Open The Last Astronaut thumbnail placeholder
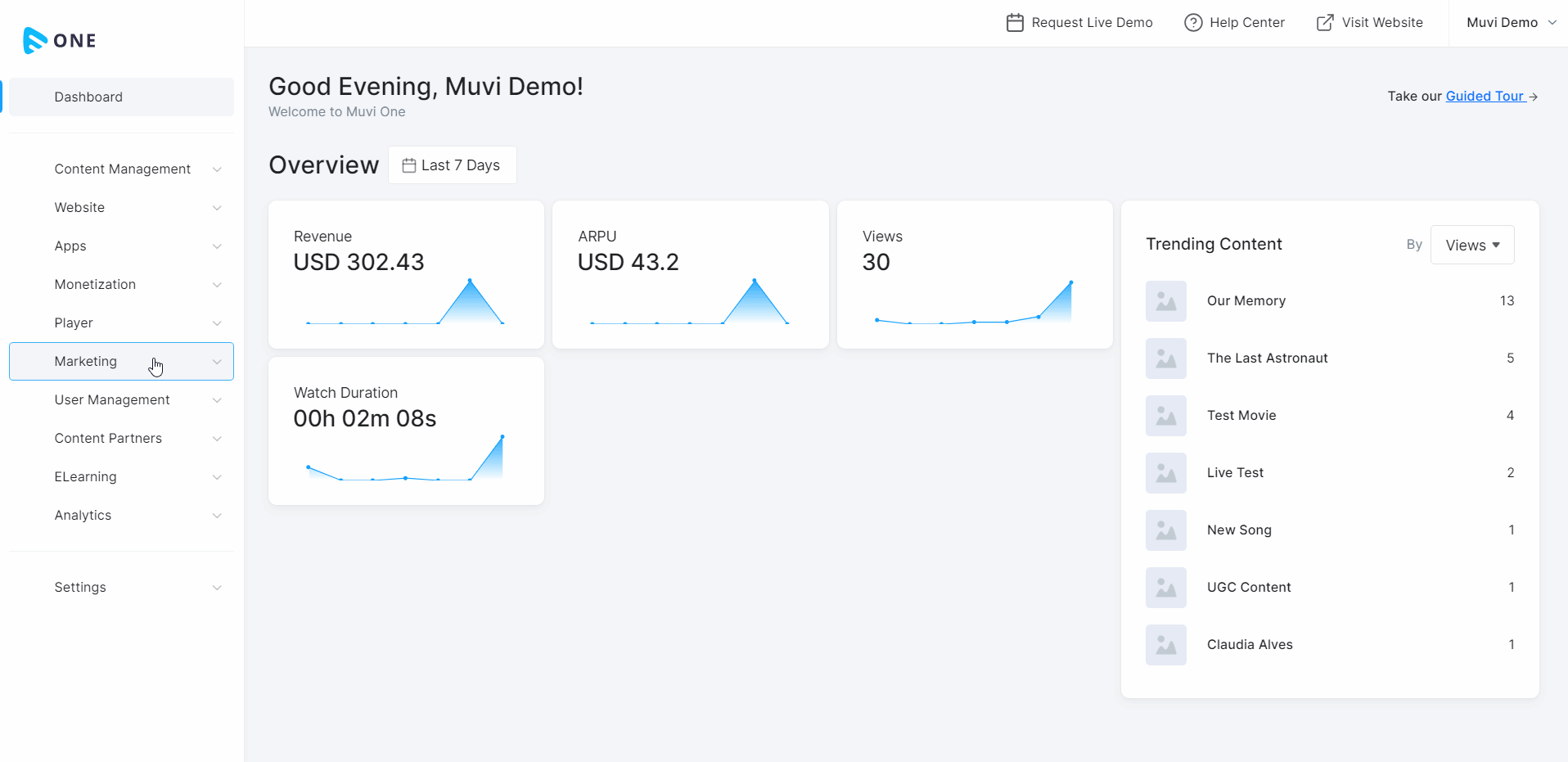This screenshot has height=762, width=1568. click(1165, 358)
